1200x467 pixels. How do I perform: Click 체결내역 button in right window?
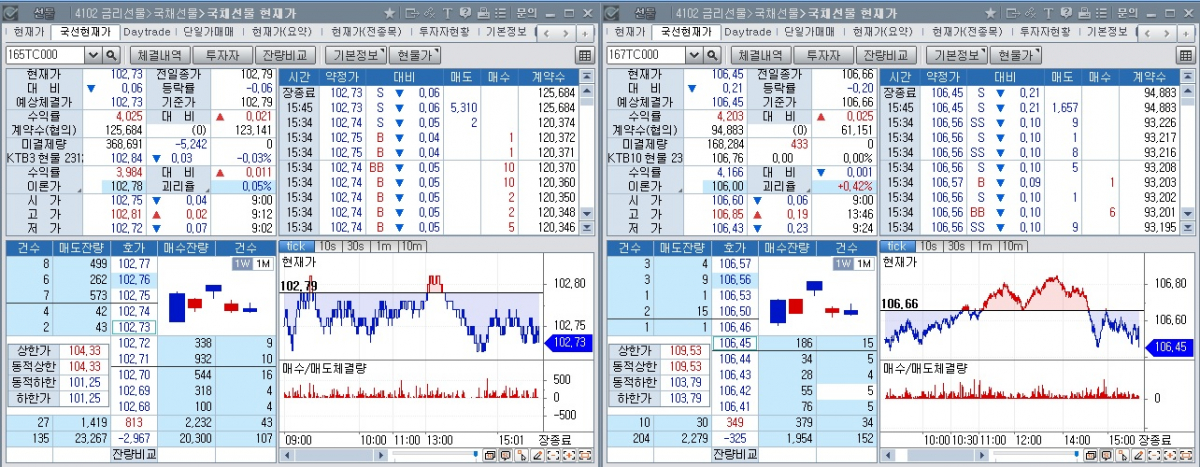point(762,55)
